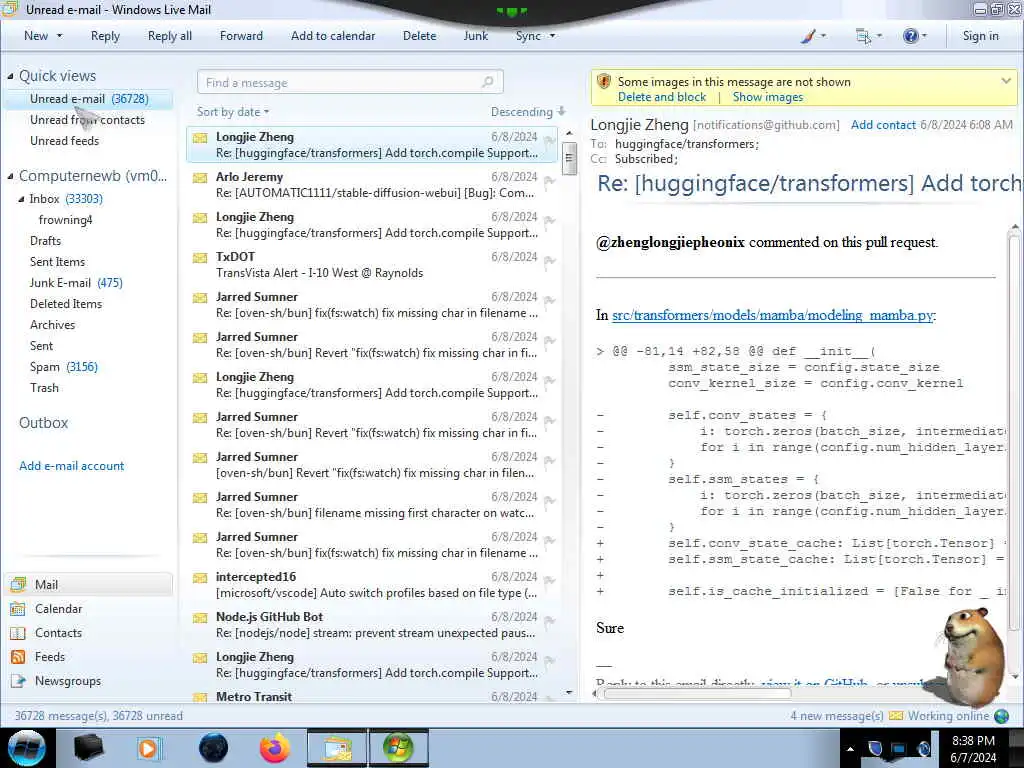
Task: Click Delete in the toolbar
Action: 419,36
